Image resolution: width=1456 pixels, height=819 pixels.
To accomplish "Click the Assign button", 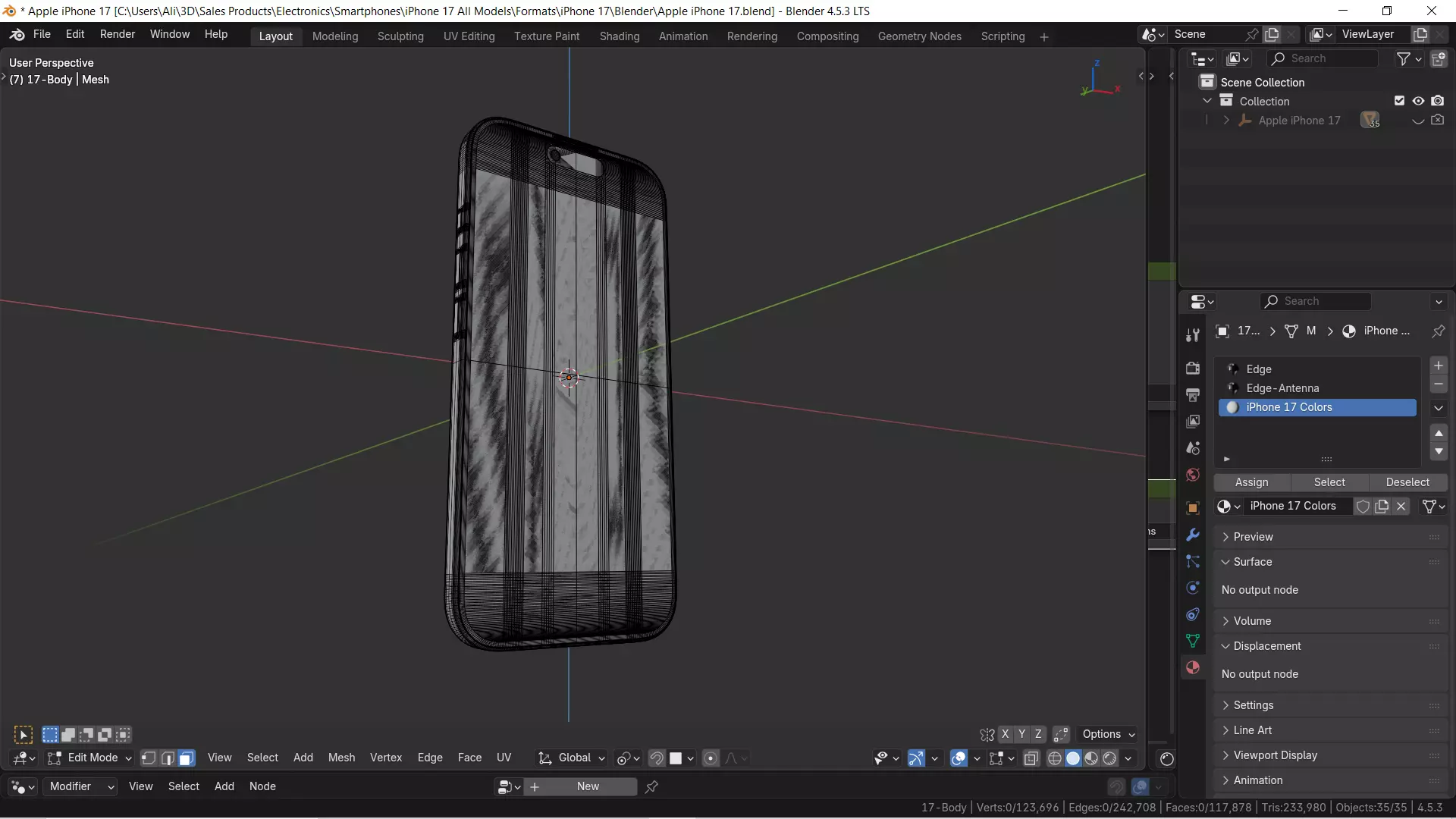I will [1251, 482].
